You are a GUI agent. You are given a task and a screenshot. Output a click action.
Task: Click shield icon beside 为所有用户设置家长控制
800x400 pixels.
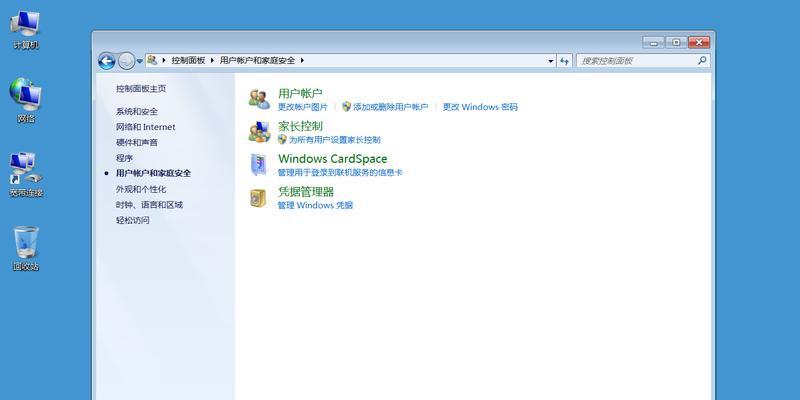pyautogui.click(x=282, y=139)
